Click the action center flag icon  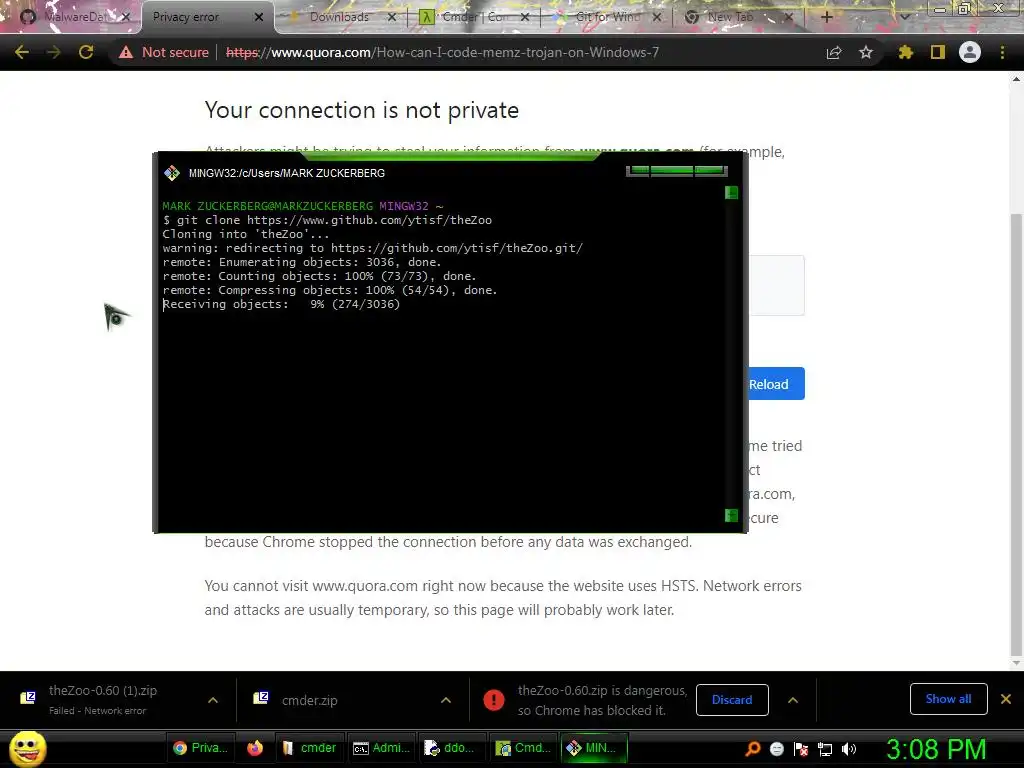[801, 749]
